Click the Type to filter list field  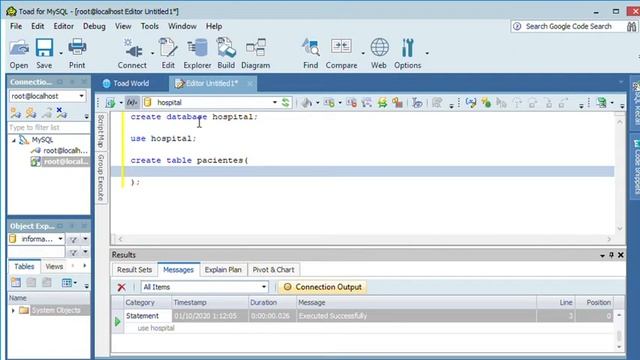49,127
